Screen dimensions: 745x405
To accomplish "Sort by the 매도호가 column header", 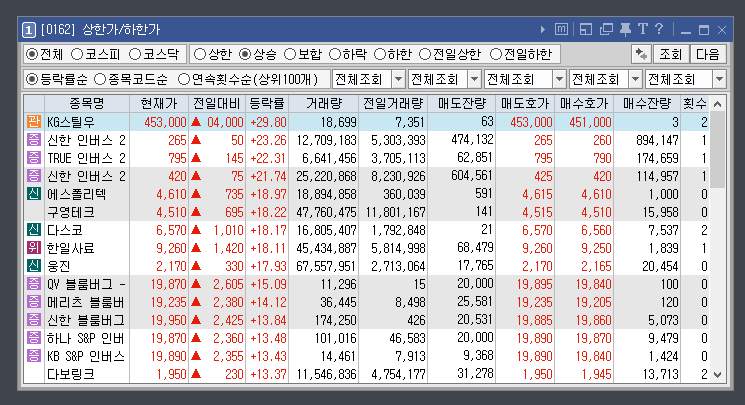I will tap(525, 103).
